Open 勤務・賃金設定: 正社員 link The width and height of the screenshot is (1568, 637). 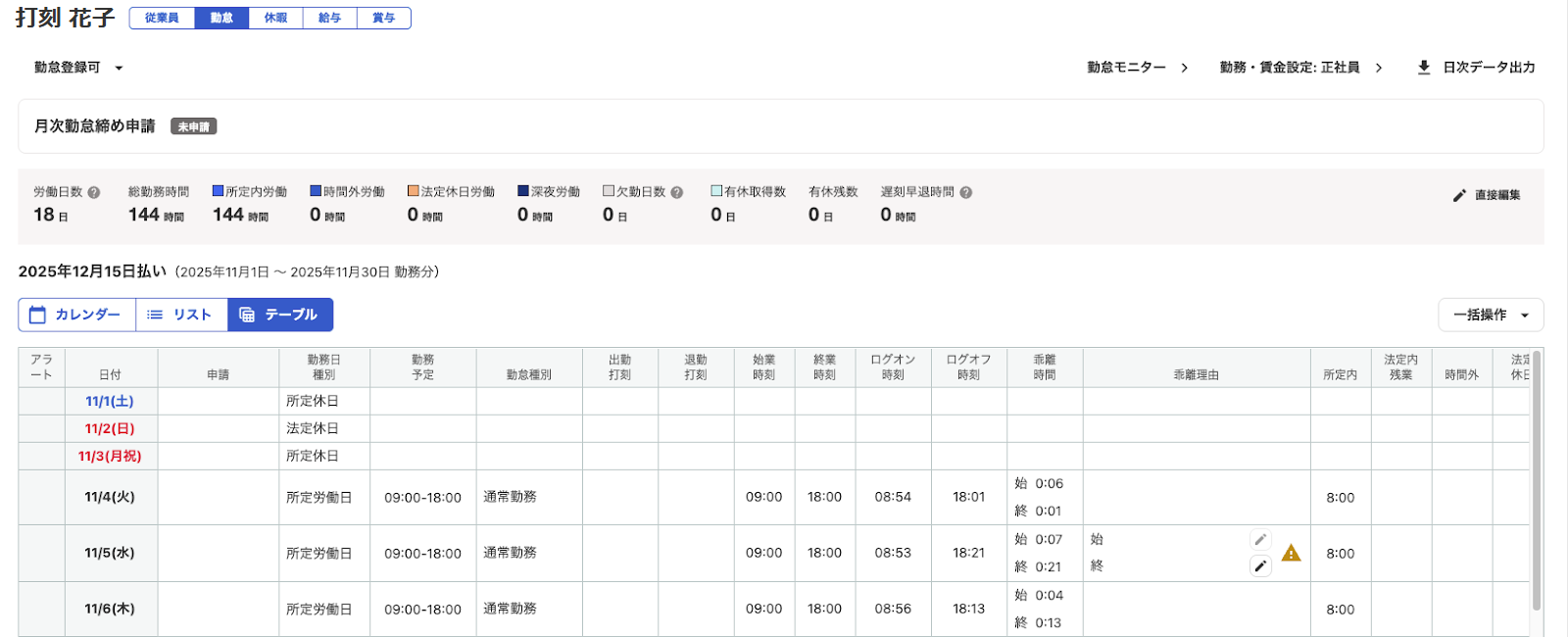pos(1301,68)
